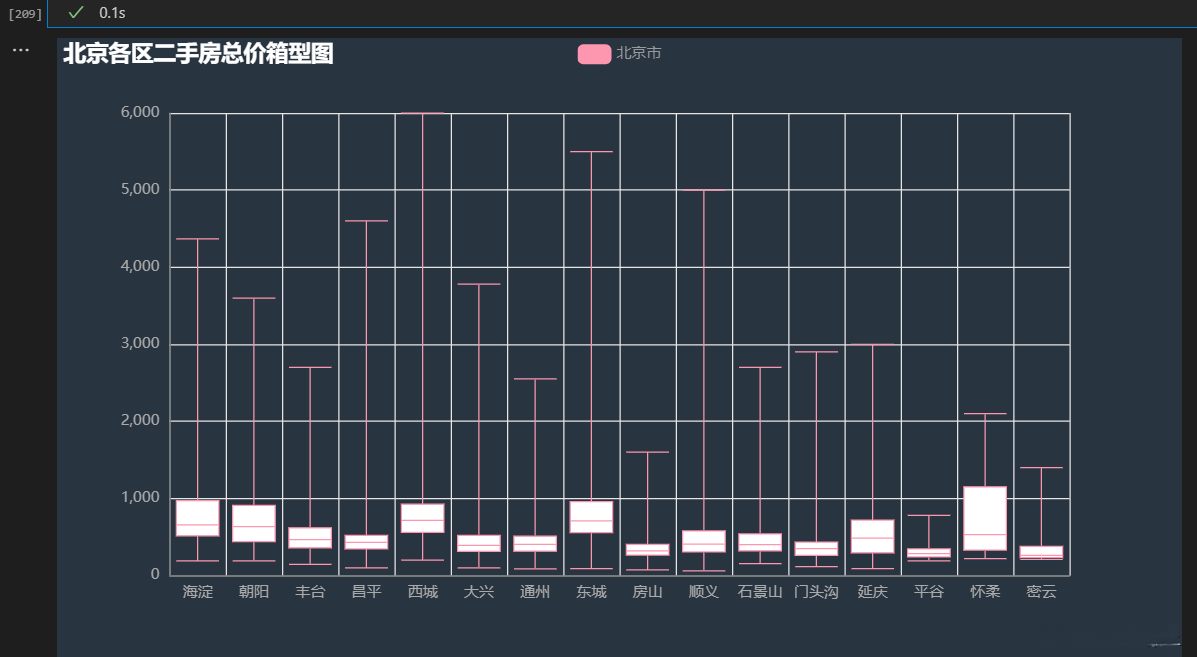
Task: Click the 门头沟 x-axis label
Action: [816, 591]
